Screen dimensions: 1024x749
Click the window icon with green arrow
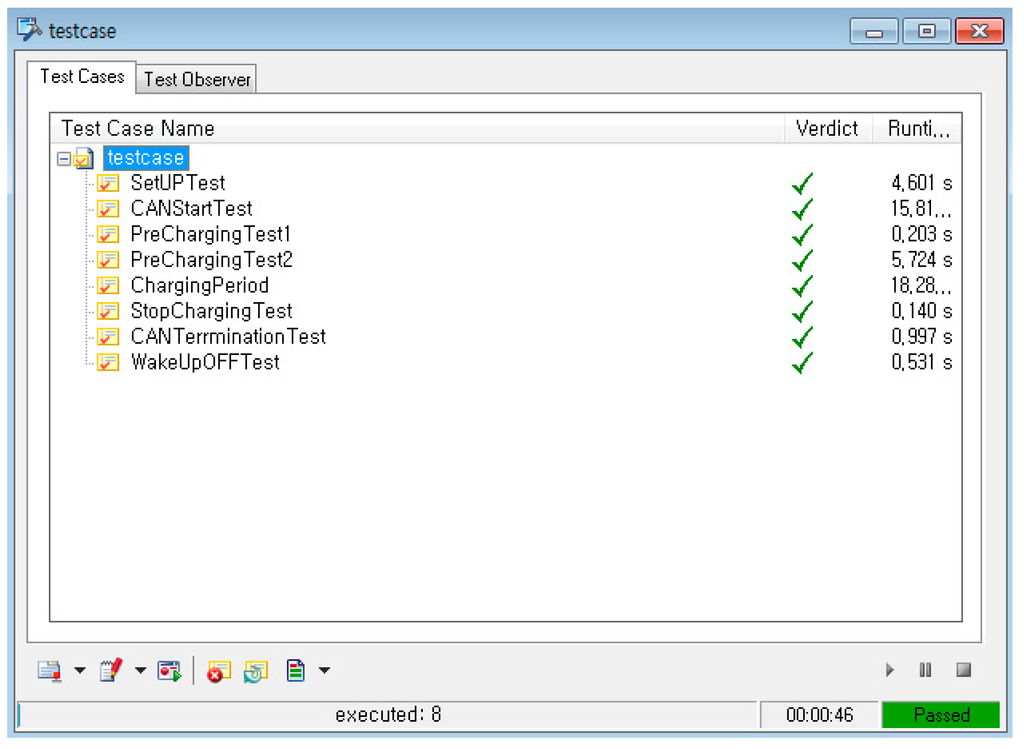[169, 671]
